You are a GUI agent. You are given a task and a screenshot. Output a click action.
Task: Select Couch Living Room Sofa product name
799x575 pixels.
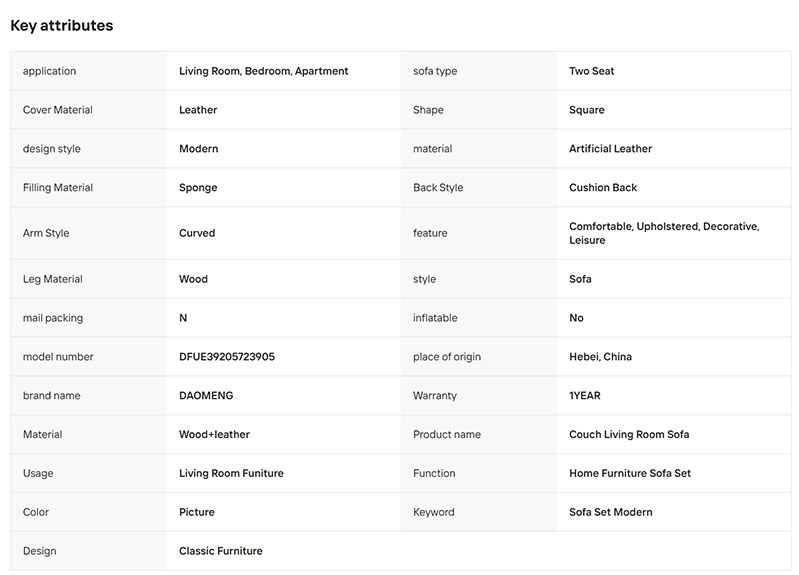point(629,434)
